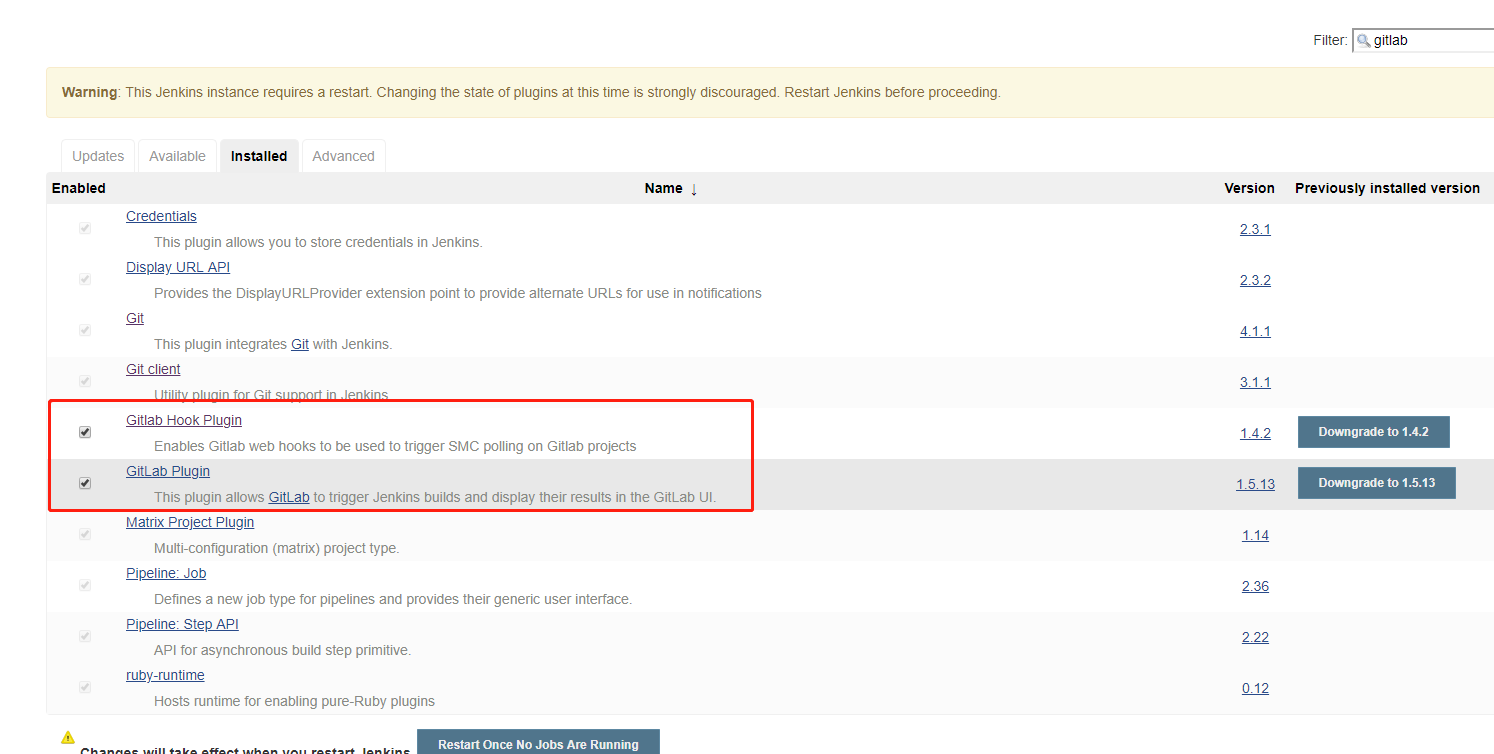Click the GitLab link in plugin description
The height and width of the screenshot is (754, 1494).
pyautogui.click(x=289, y=497)
